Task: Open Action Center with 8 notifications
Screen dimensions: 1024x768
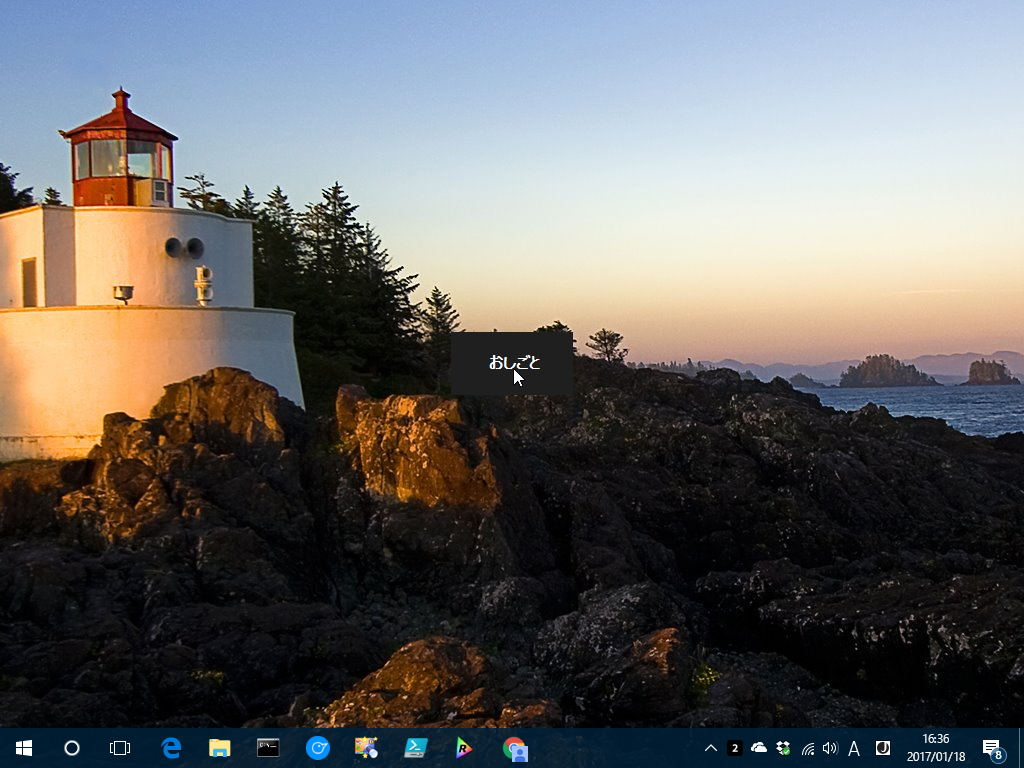Action: point(993,750)
